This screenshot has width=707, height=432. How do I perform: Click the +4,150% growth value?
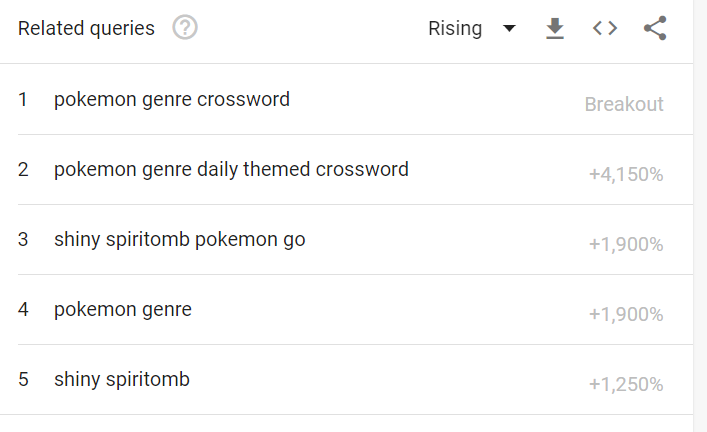pos(626,174)
